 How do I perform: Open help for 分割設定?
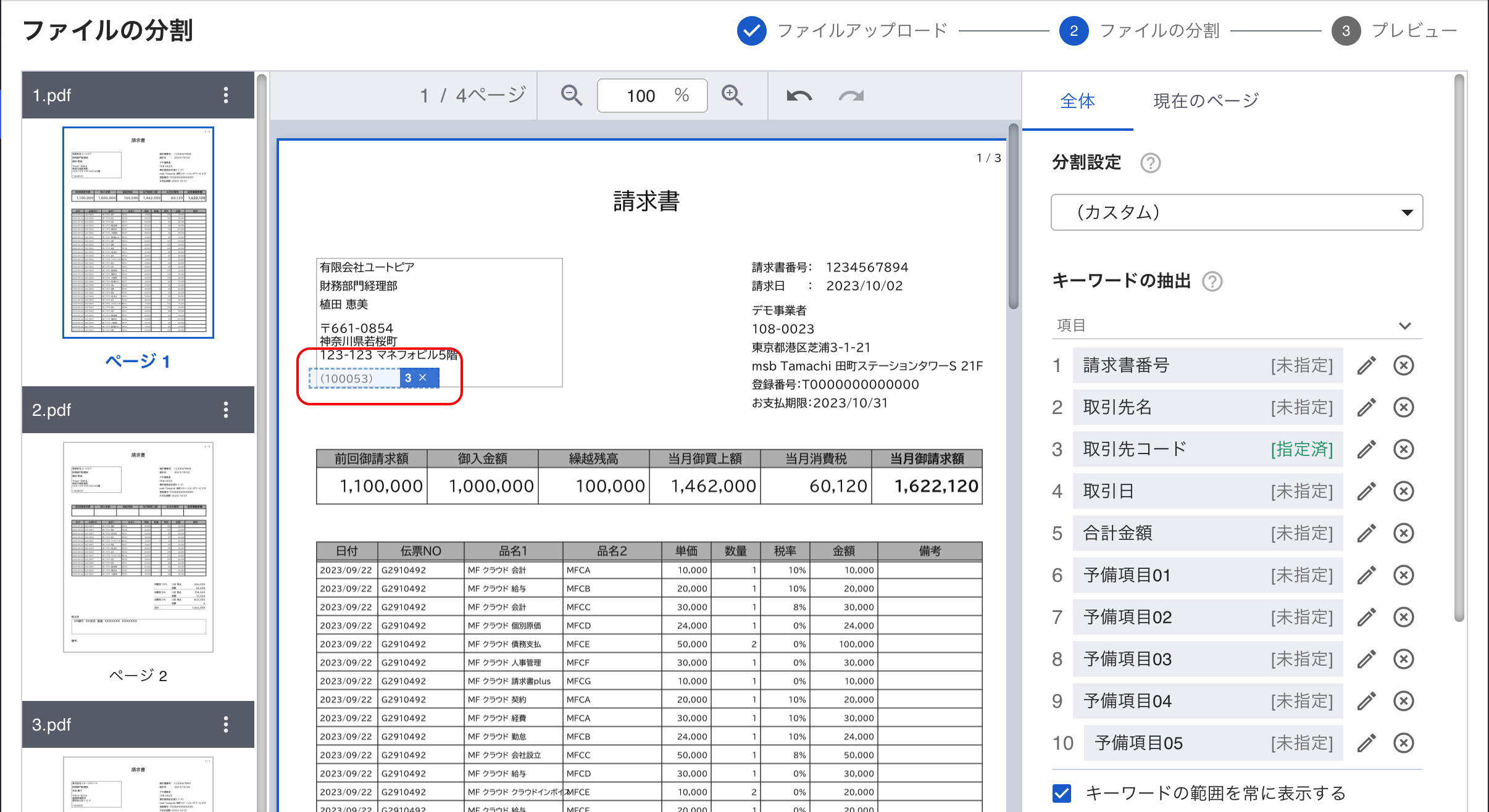coord(1150,163)
